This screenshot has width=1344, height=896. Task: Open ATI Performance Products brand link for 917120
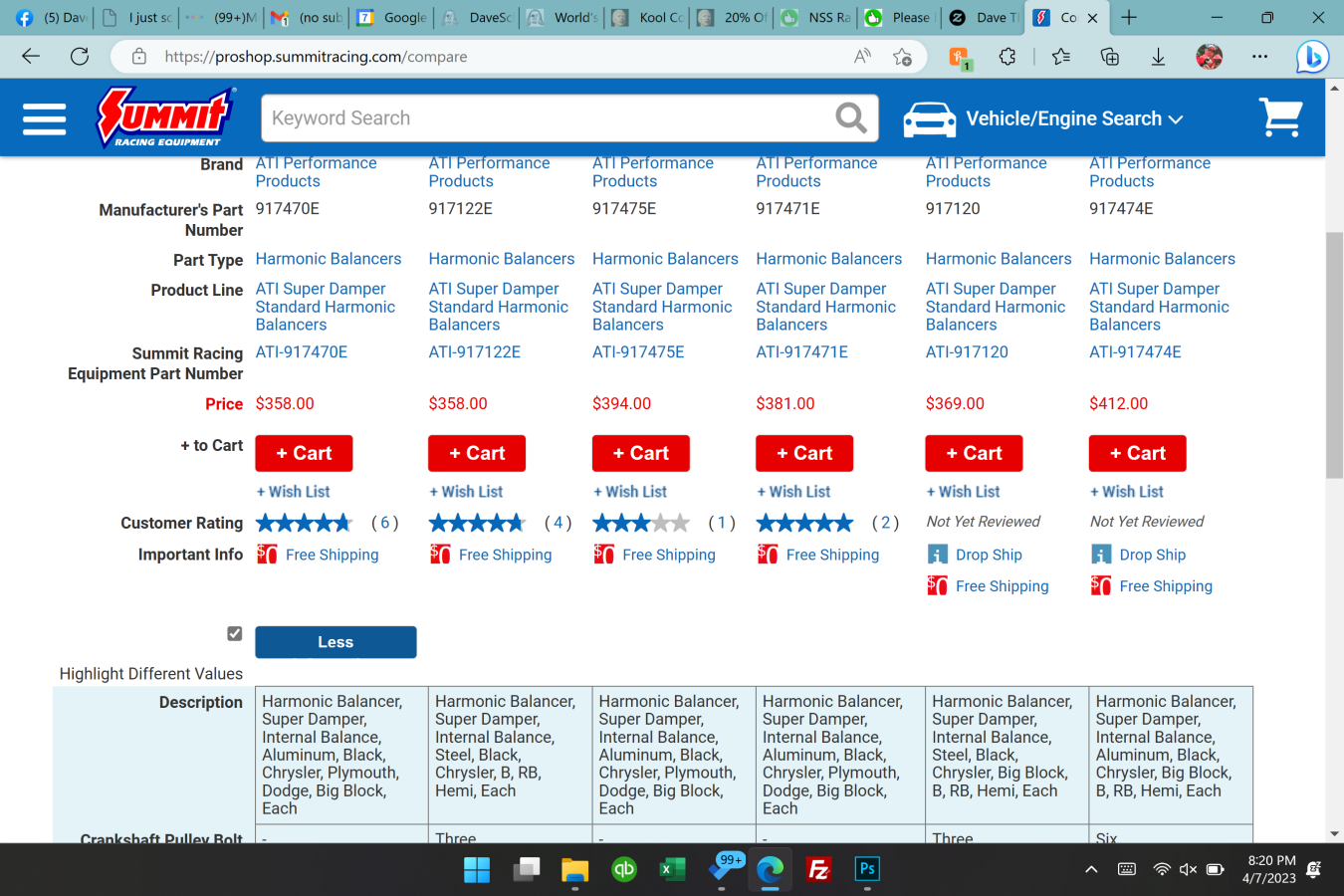986,172
